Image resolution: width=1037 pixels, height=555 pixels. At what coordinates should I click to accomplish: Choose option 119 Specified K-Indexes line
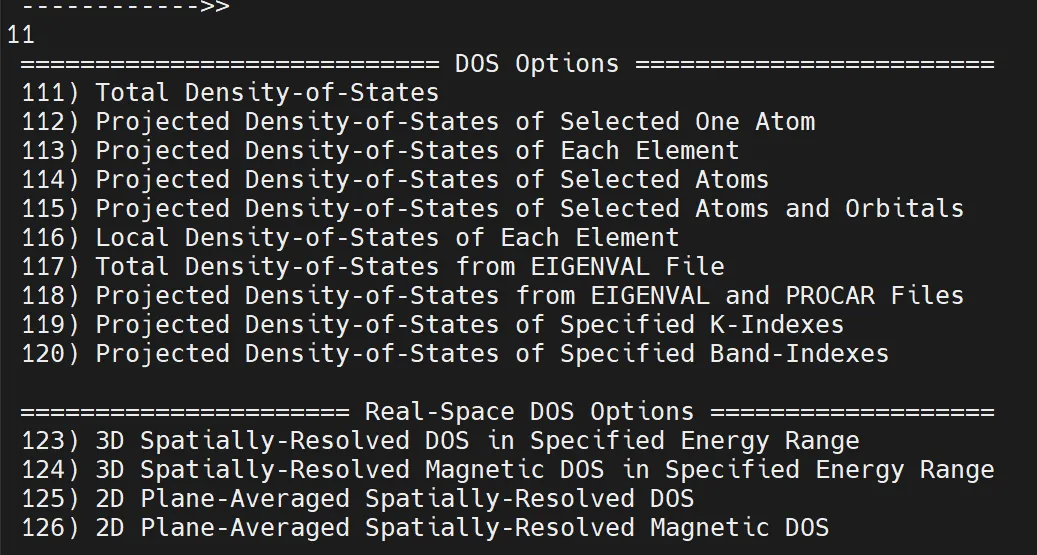coord(432,325)
